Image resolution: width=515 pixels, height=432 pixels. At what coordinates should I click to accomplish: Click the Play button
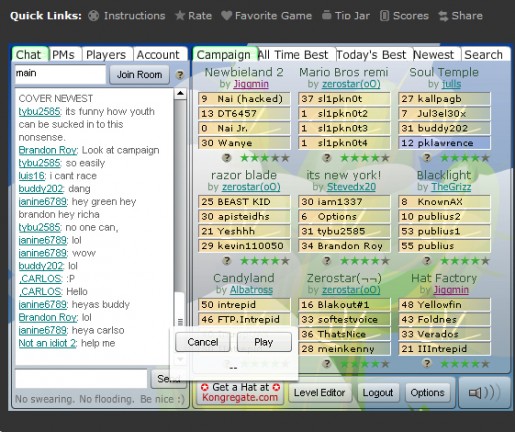coord(264,342)
